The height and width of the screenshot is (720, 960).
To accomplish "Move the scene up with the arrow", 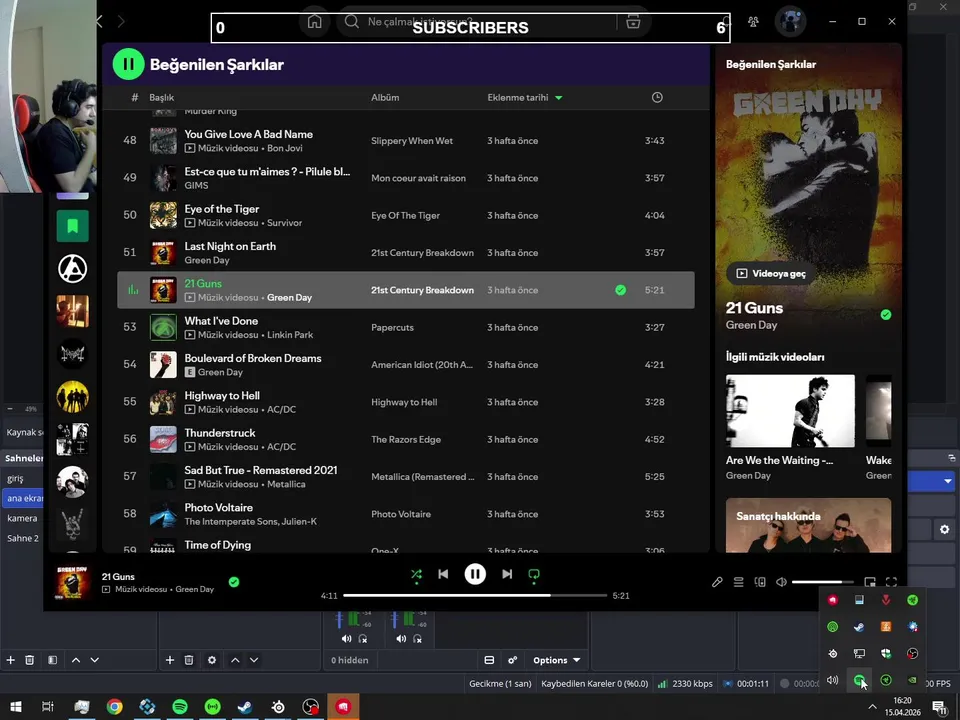I will 76,660.
